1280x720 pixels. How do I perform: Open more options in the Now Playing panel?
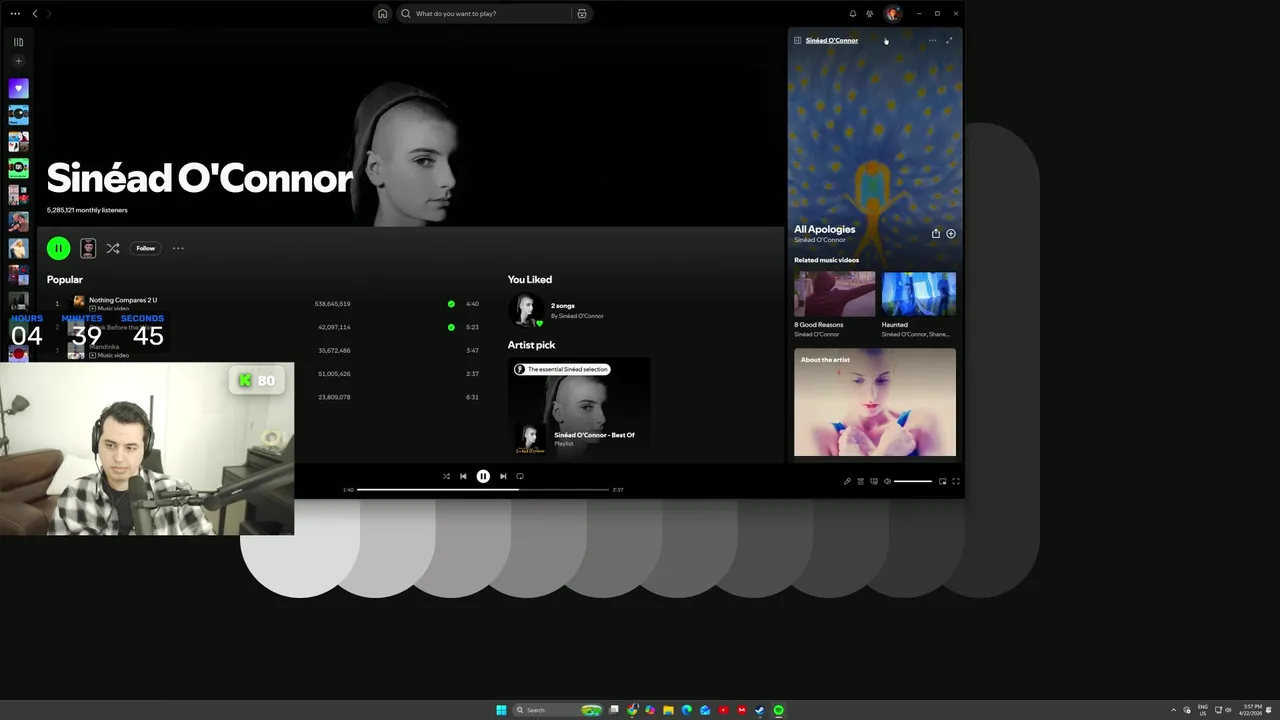point(932,40)
